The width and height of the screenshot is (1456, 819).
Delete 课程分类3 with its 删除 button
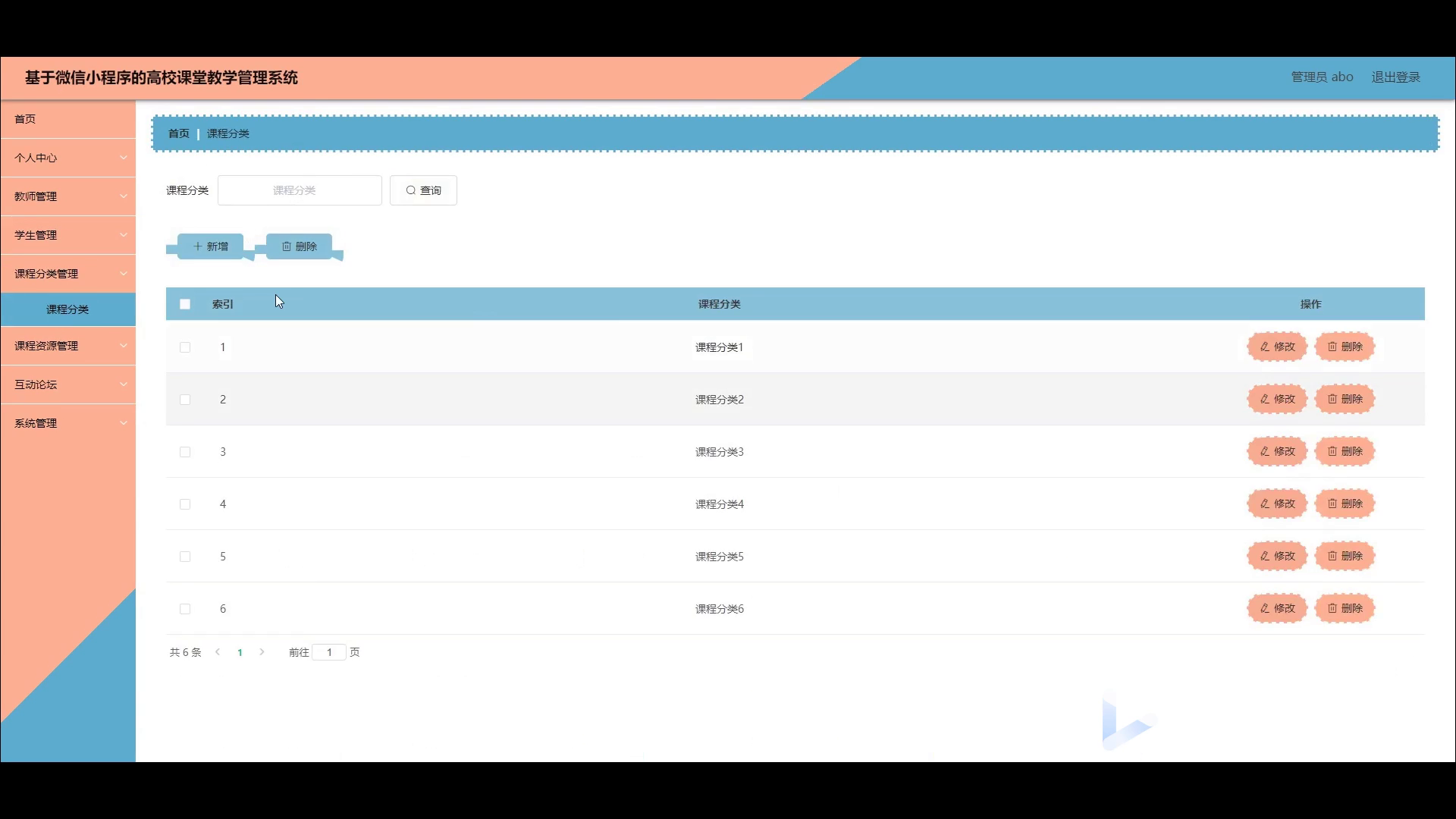tap(1345, 451)
